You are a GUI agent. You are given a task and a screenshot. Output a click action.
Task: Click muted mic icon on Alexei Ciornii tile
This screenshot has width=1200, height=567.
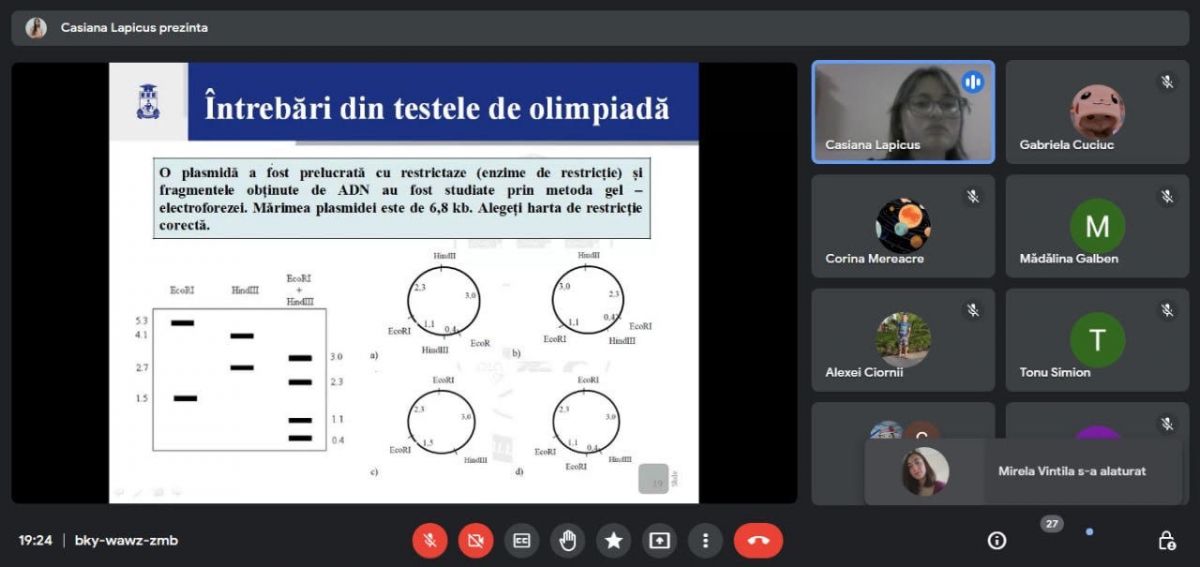972,311
